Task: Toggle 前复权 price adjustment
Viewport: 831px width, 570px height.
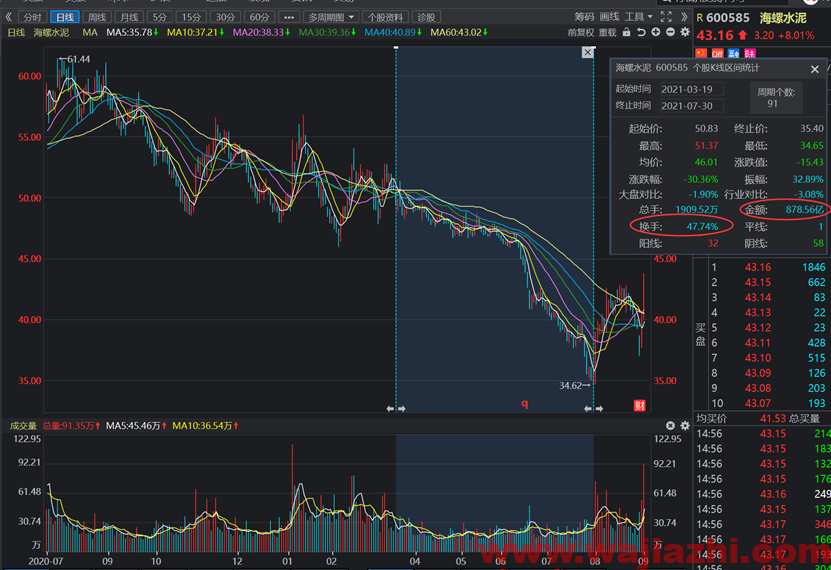Action: 580,32
